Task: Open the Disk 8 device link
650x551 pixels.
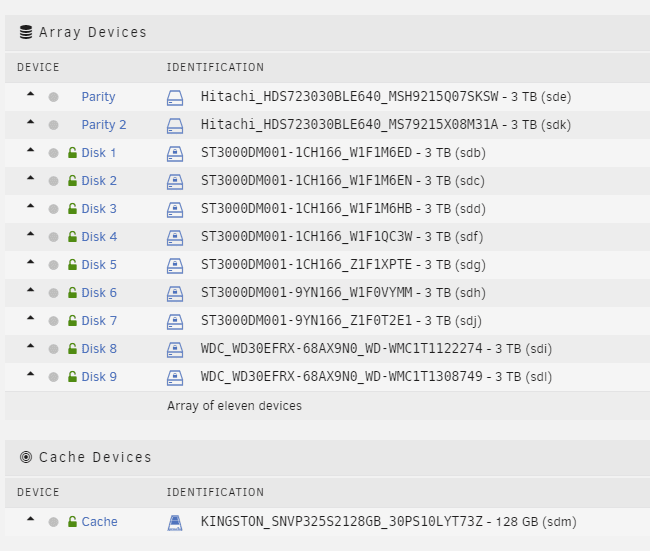Action: coord(99,349)
